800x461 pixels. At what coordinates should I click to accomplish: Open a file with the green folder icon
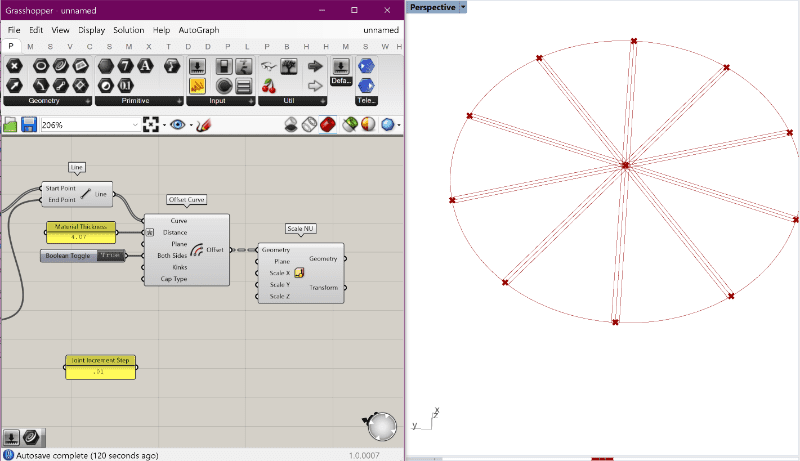click(10, 125)
